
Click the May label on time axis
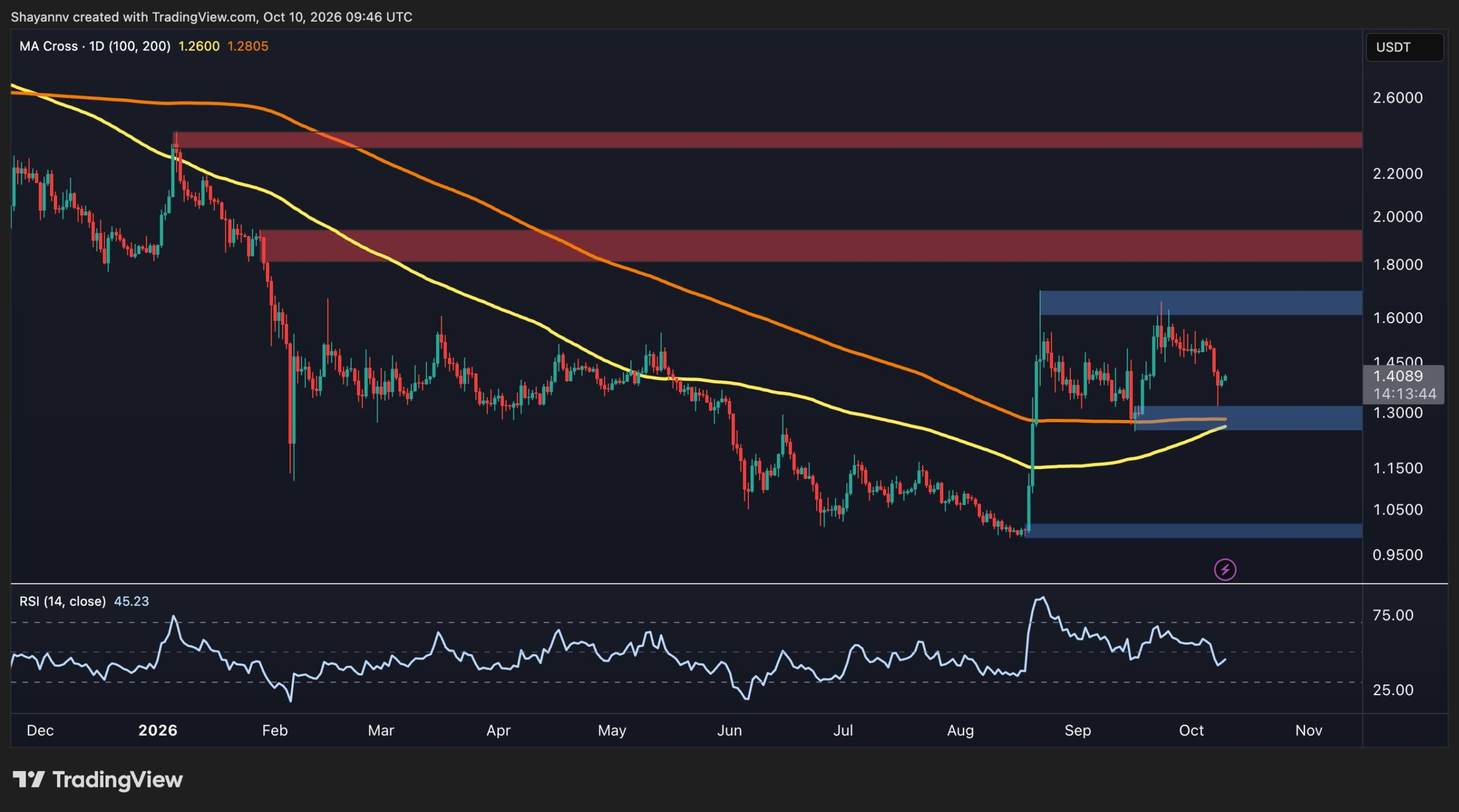612,731
